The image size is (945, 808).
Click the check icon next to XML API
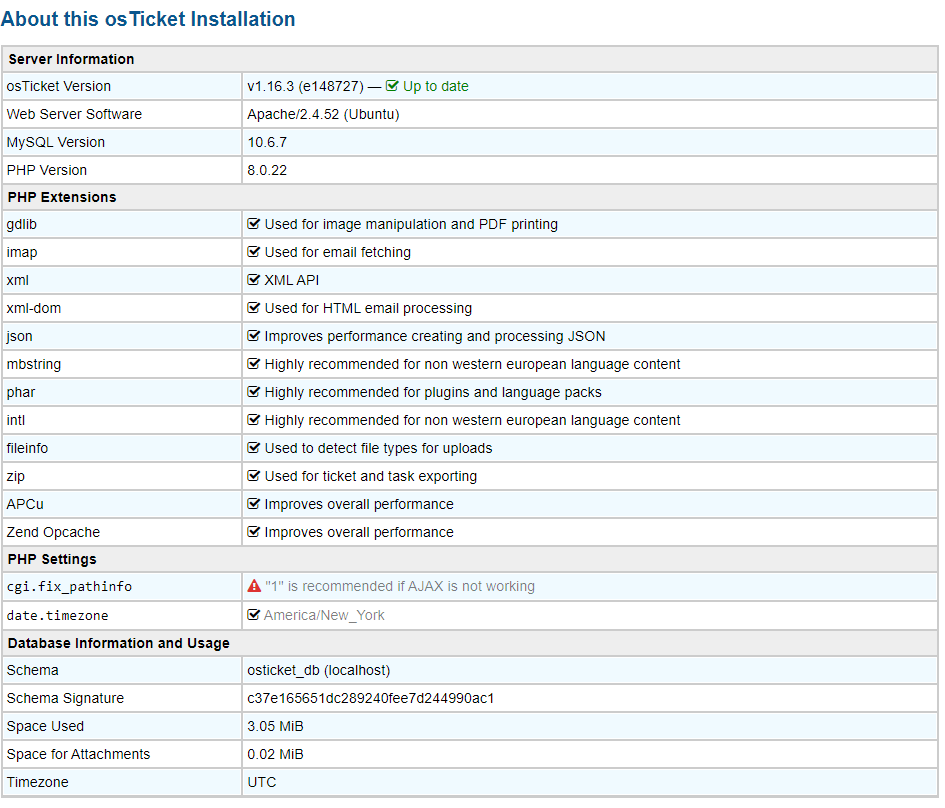point(254,280)
